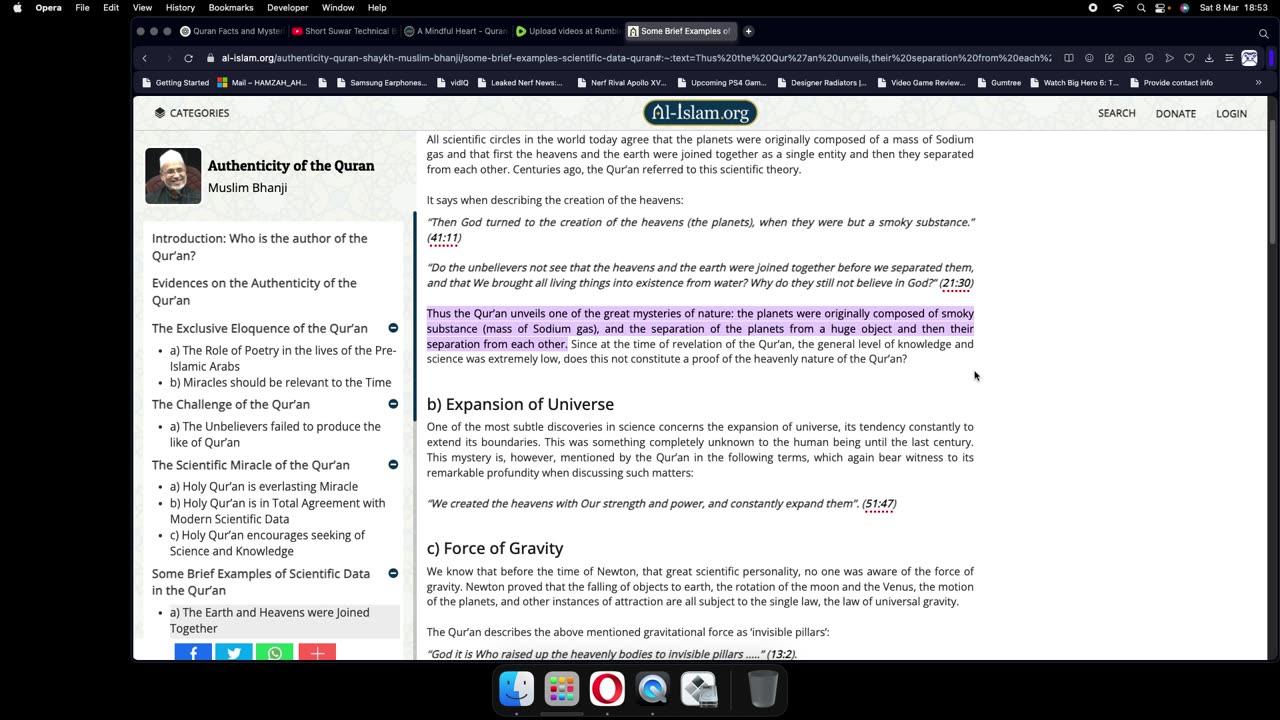
Task: Open the tab search magnifier icon
Action: tap(1263, 33)
